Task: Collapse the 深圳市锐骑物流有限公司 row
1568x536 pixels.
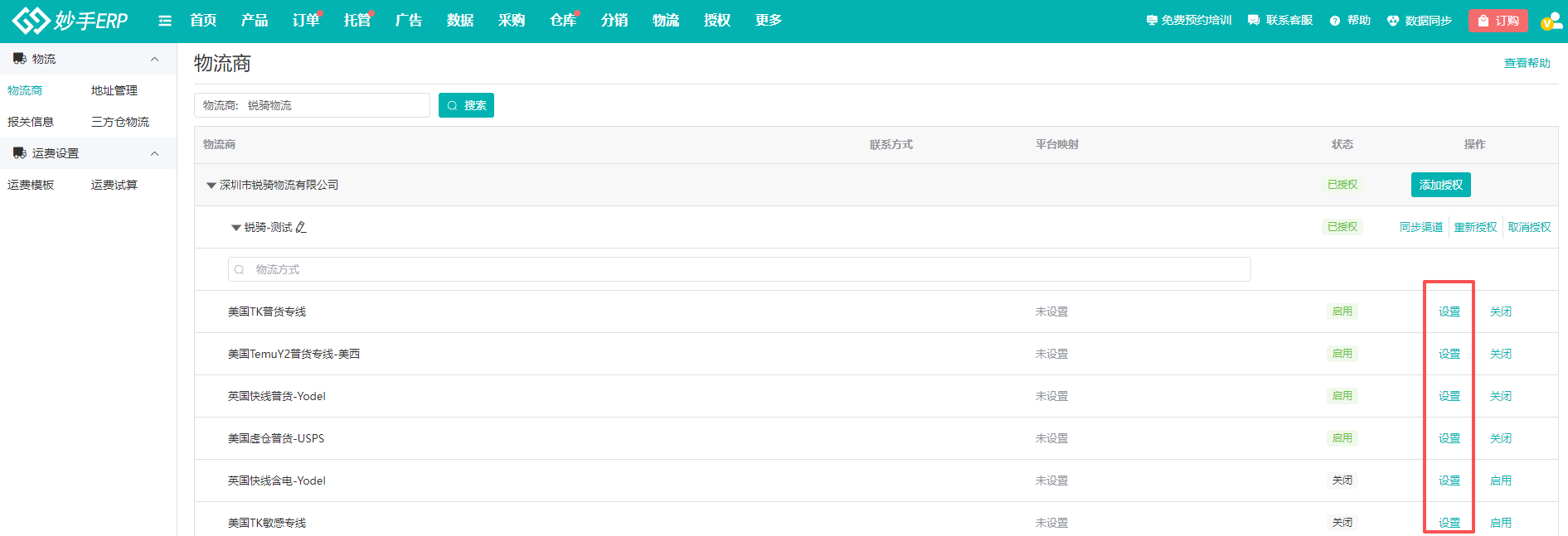Action: [211, 186]
